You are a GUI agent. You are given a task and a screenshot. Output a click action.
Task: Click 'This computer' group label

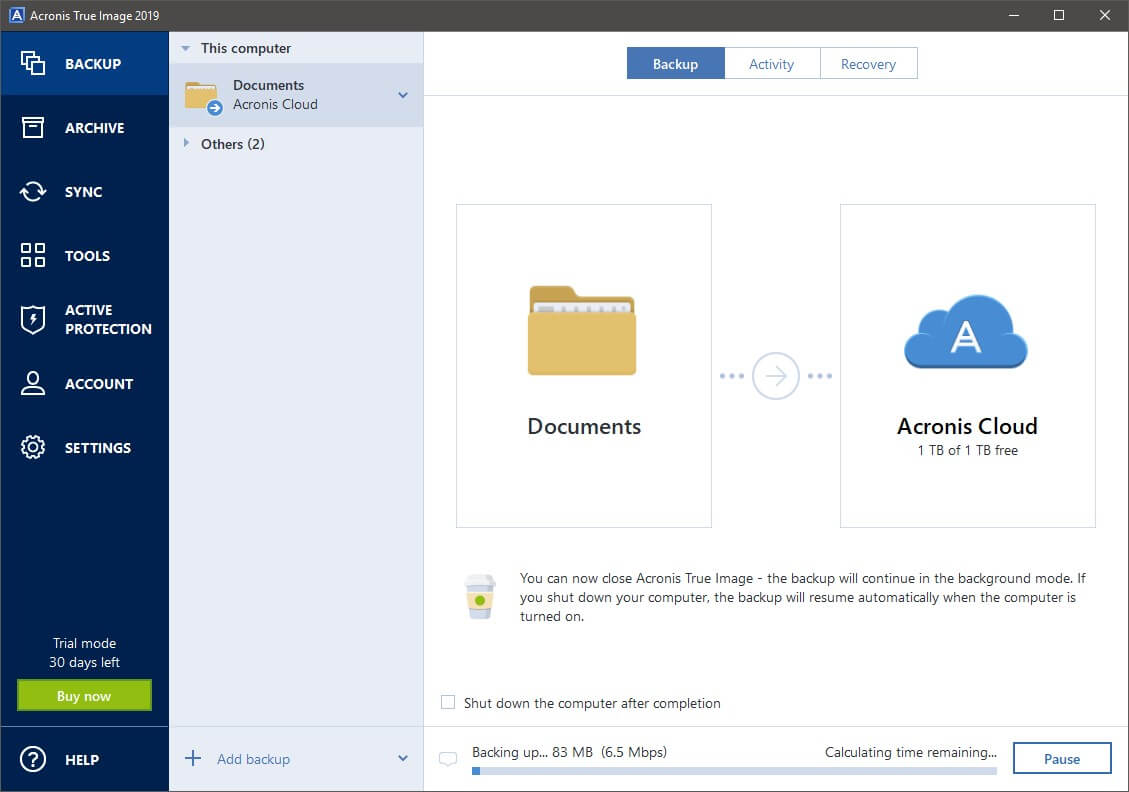tap(246, 48)
